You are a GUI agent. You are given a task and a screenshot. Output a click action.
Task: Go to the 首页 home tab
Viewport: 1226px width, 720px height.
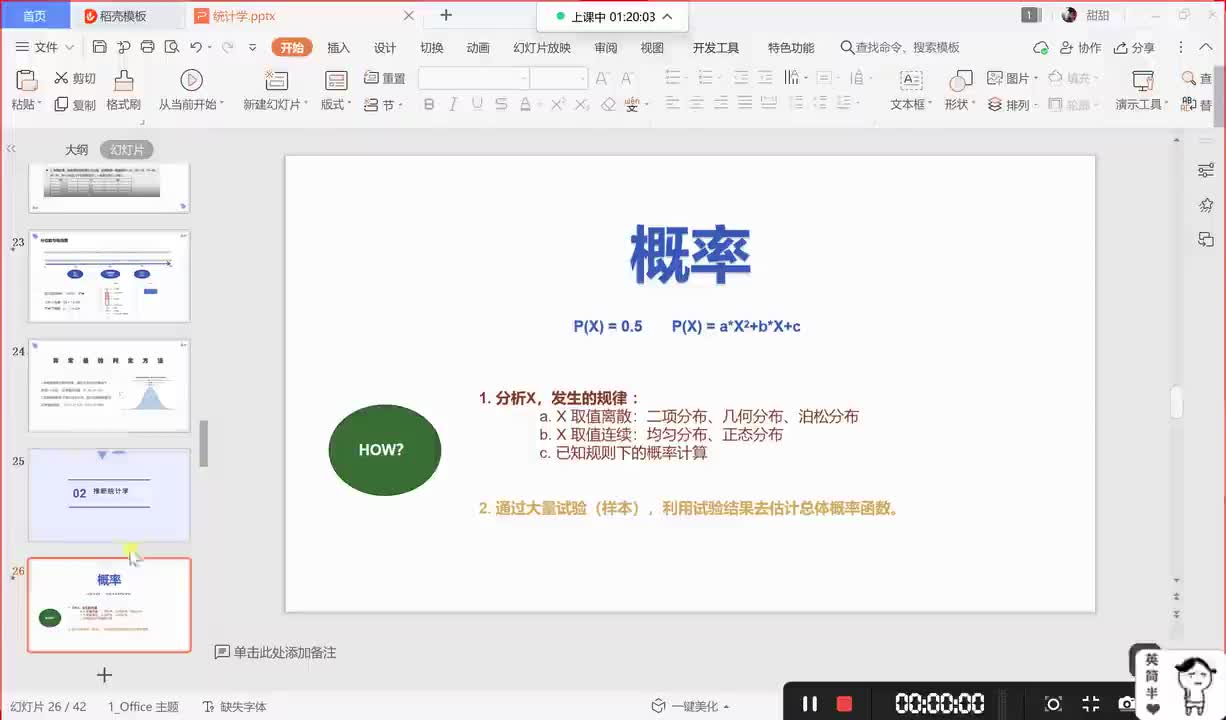coord(34,16)
